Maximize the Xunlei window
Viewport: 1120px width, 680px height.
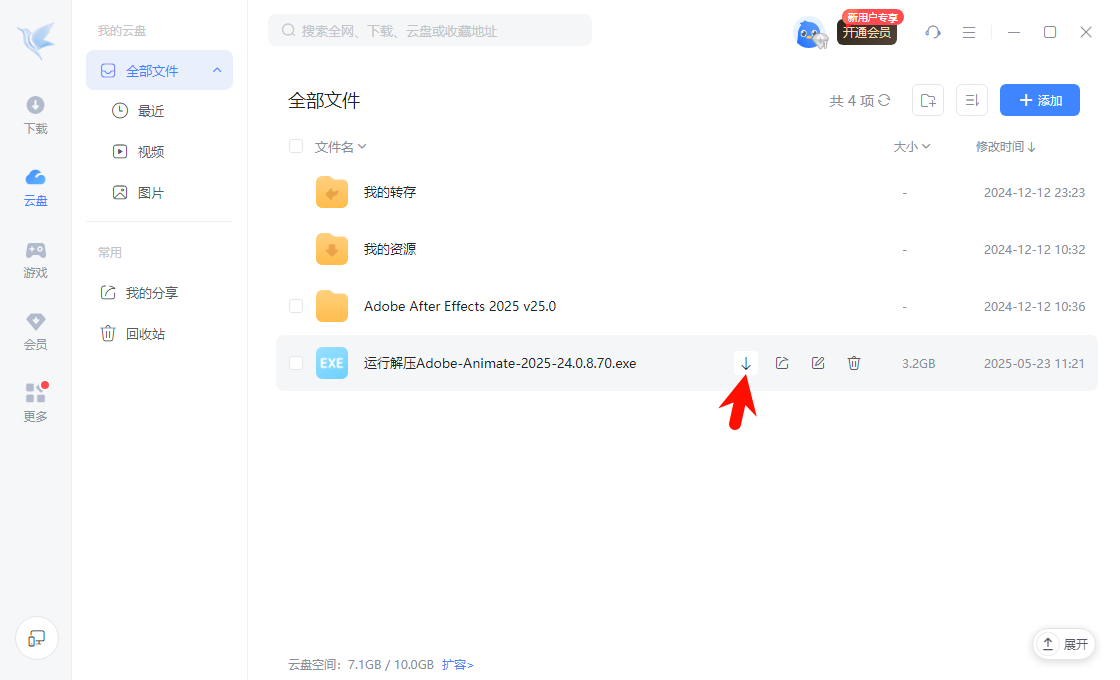tap(1050, 32)
